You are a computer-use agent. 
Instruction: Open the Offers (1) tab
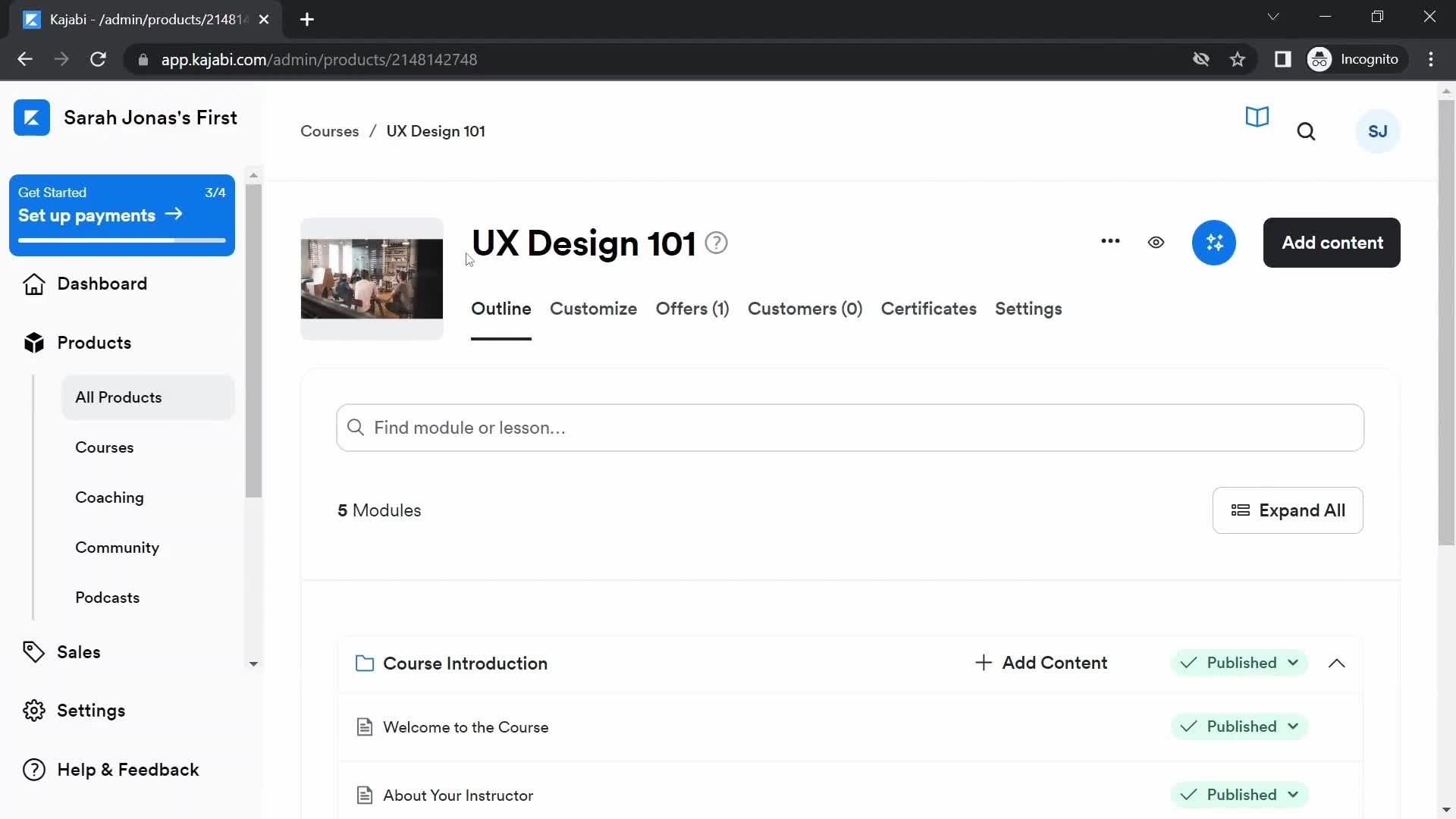(692, 309)
